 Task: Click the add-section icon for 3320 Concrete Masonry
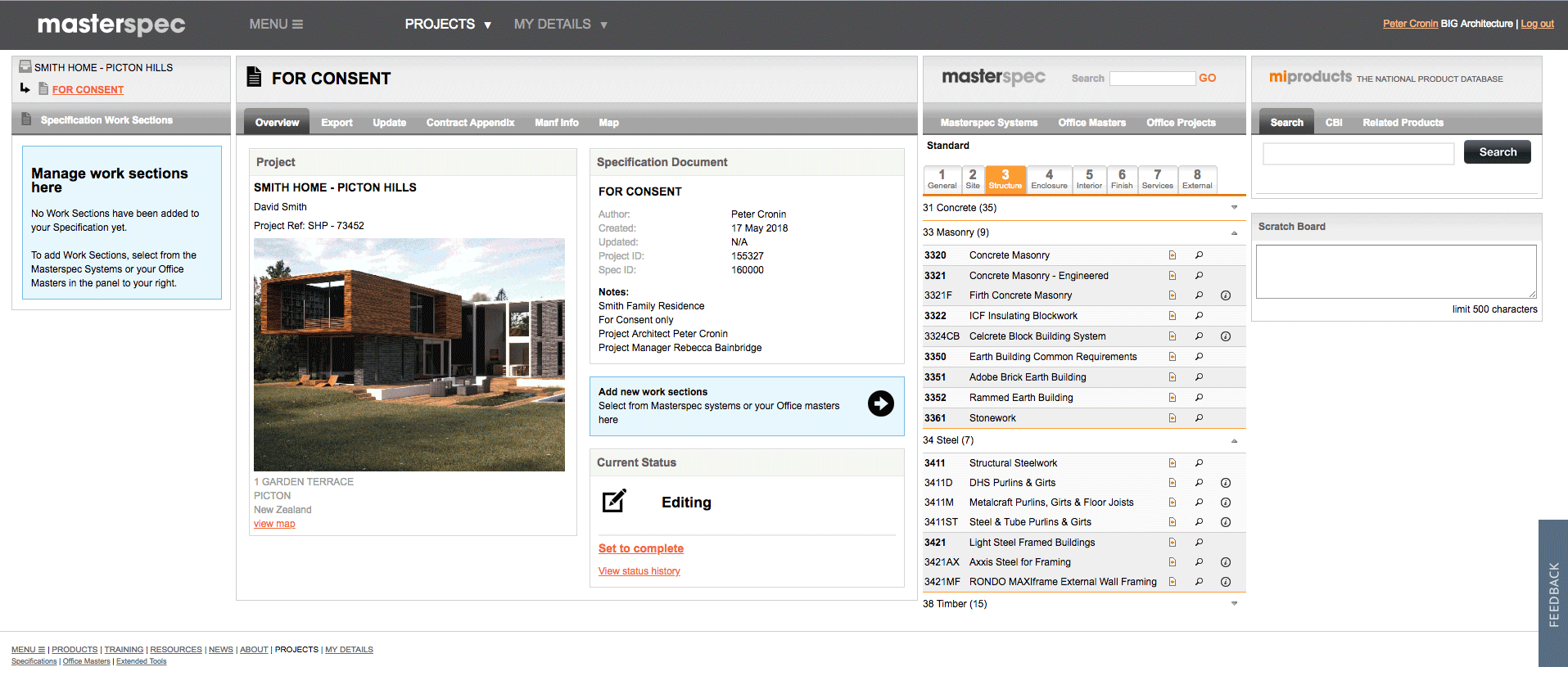[x=1172, y=255]
